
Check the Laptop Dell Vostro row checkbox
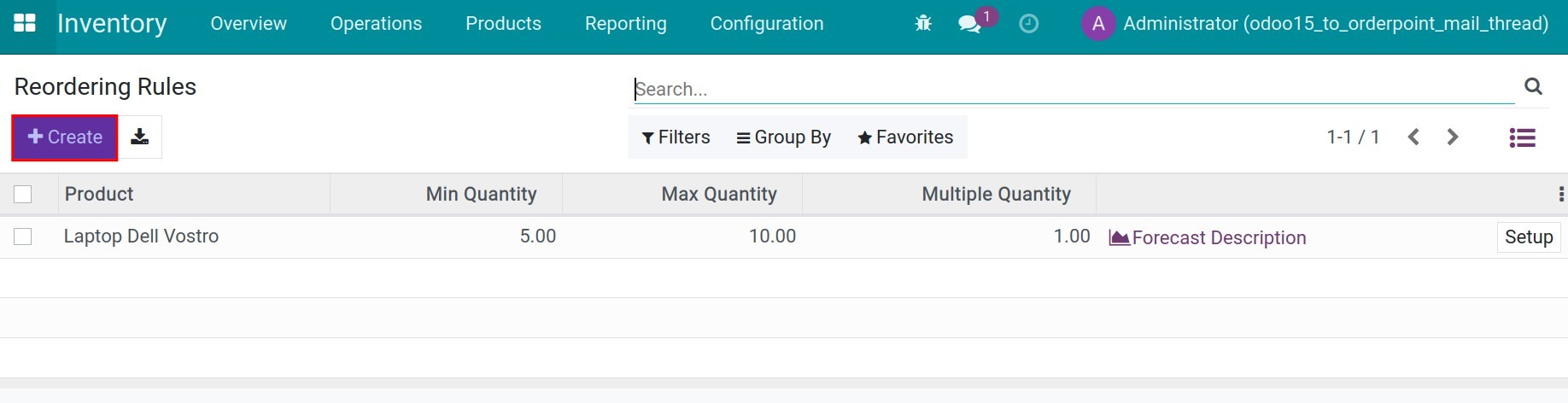[x=23, y=237]
